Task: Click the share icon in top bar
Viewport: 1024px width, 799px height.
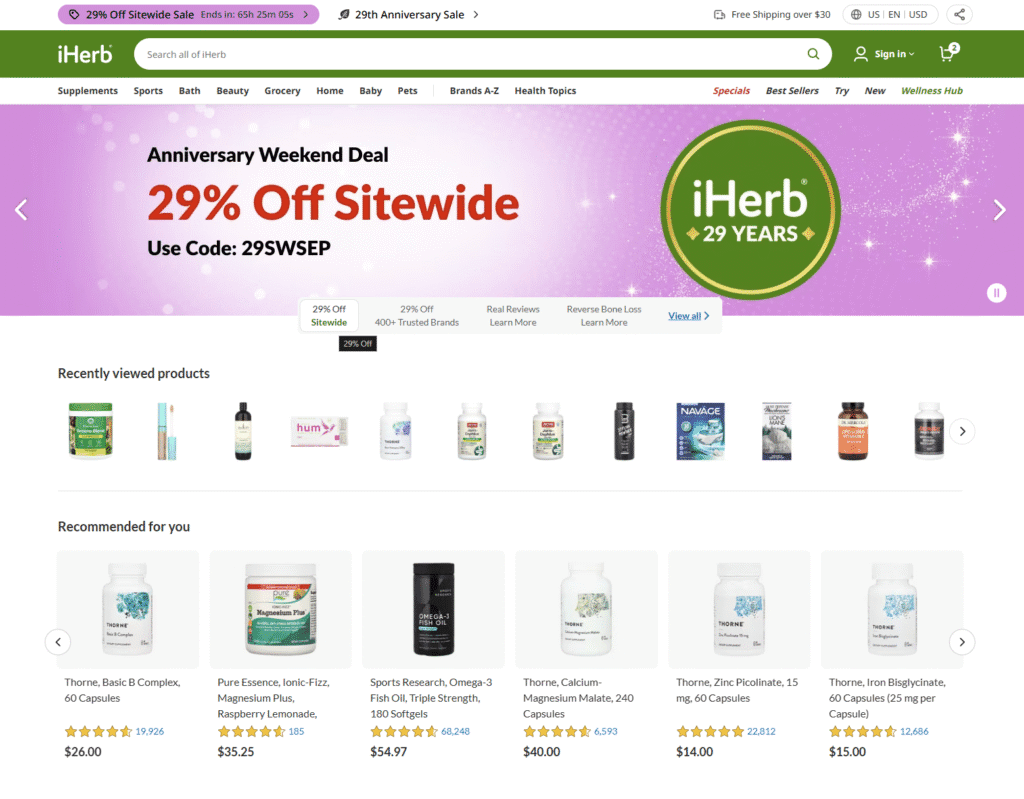Action: (x=959, y=14)
